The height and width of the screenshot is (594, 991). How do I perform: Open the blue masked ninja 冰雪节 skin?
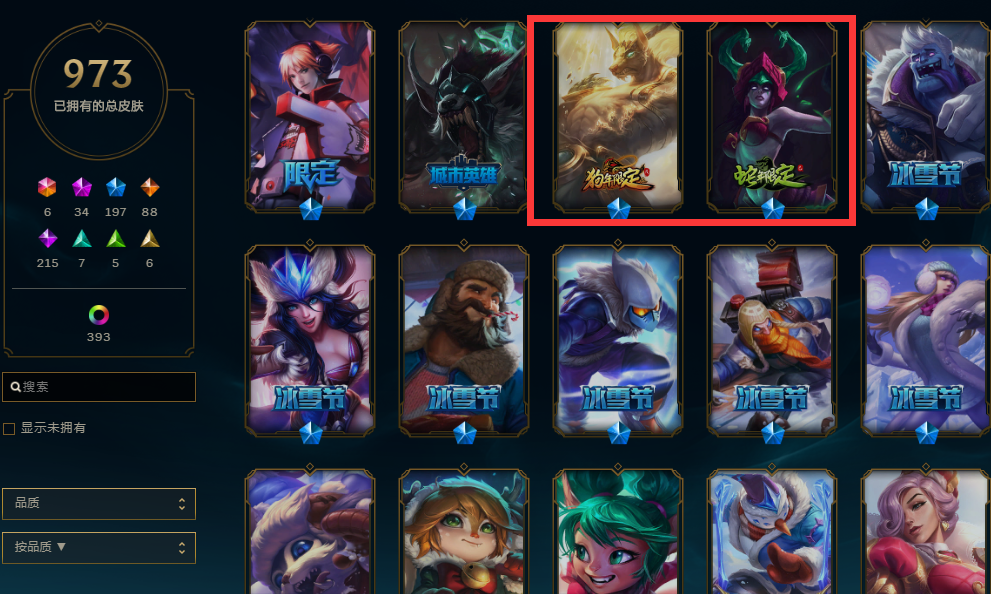(617, 341)
